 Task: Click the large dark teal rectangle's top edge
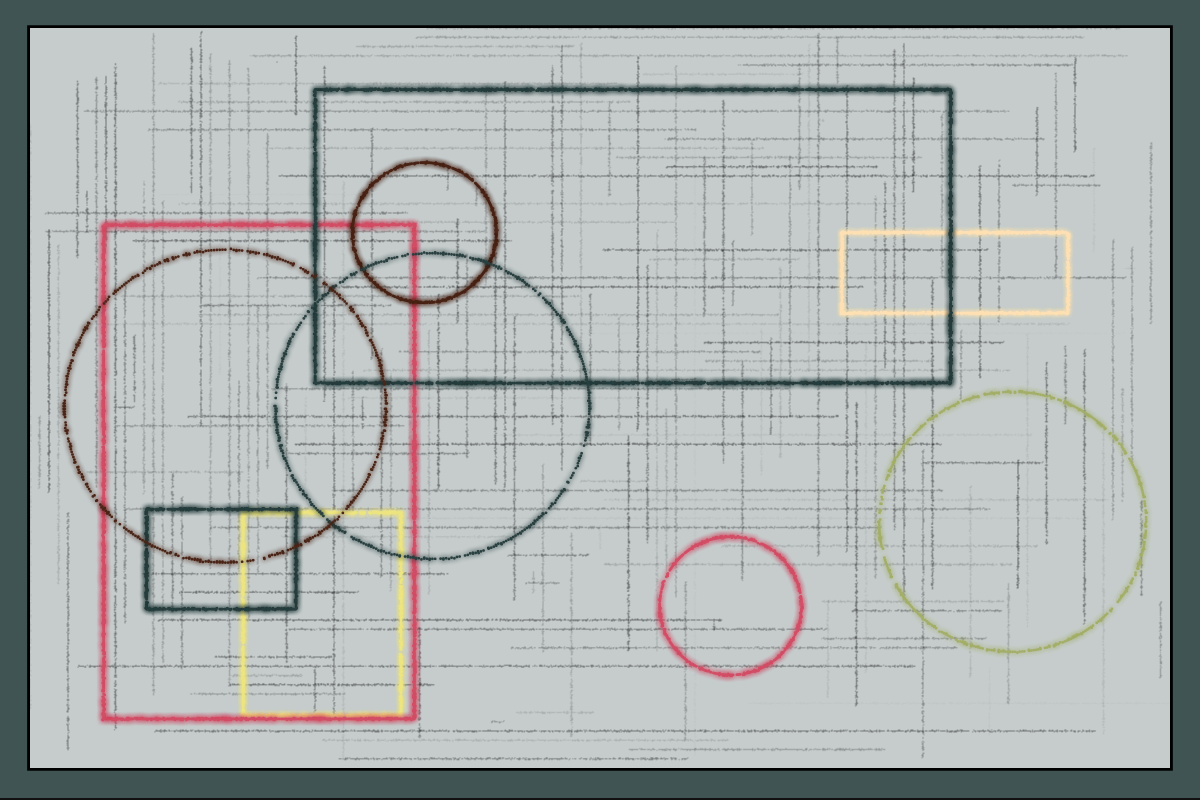pyautogui.click(x=632, y=91)
